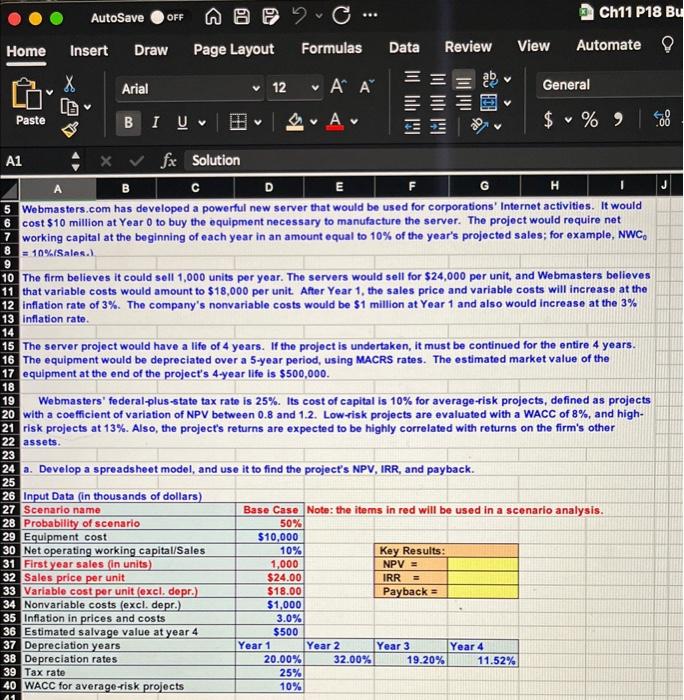Click the fx Insert Function icon

point(168,160)
